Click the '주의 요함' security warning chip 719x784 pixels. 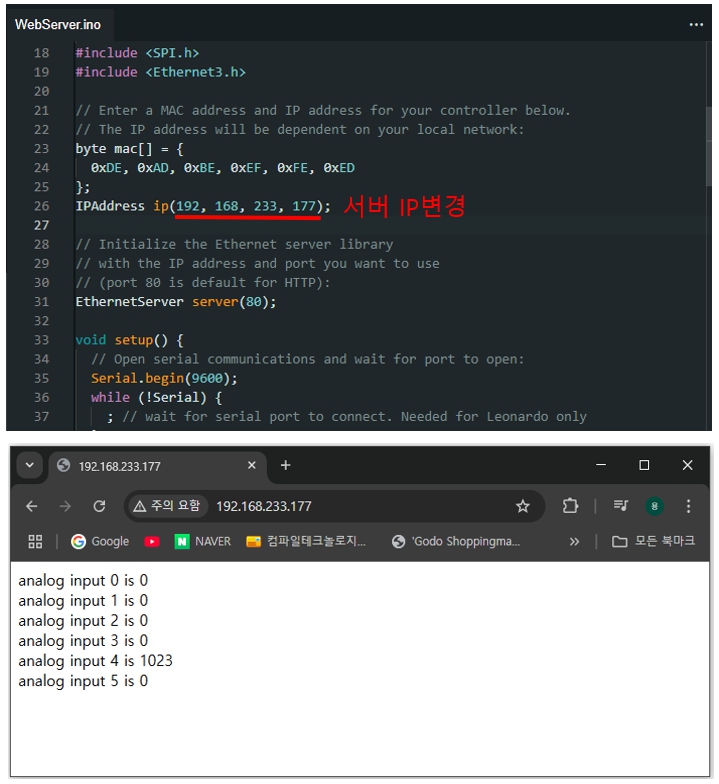click(166, 507)
